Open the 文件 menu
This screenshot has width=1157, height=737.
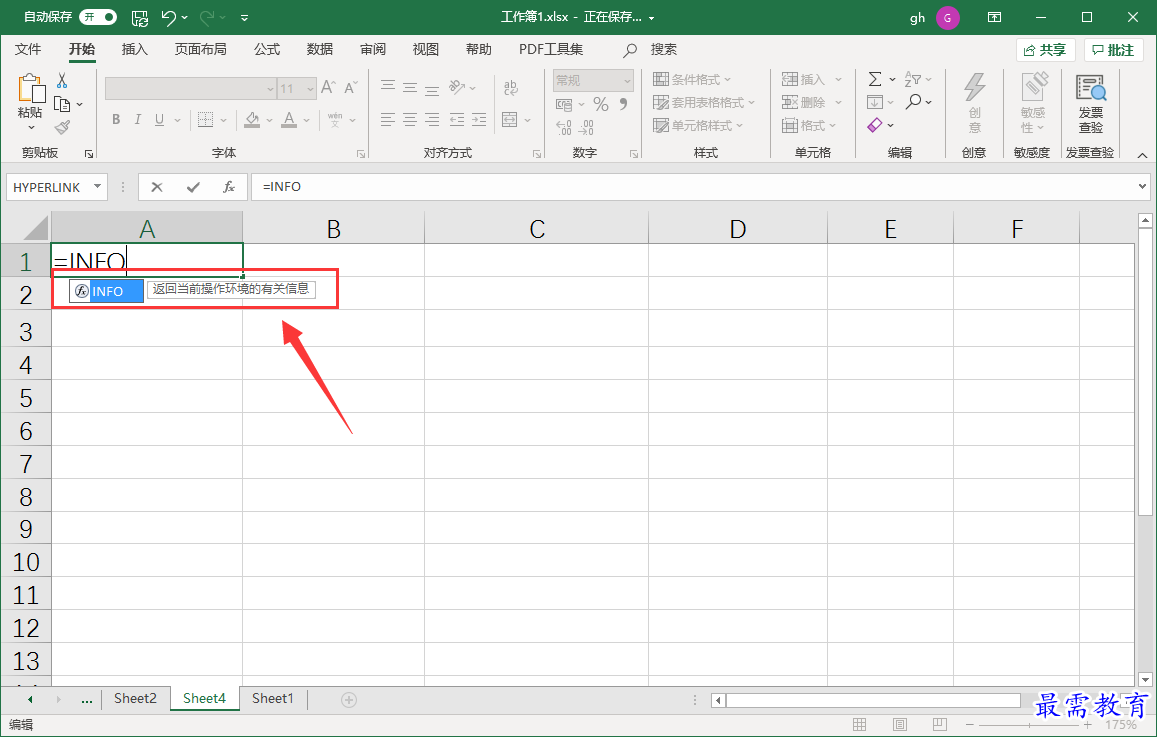coord(28,49)
